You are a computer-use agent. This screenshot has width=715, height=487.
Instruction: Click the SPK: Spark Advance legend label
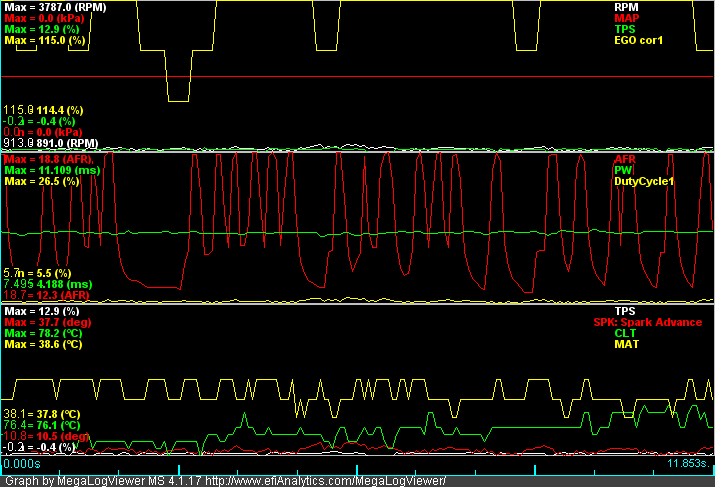tap(647, 323)
